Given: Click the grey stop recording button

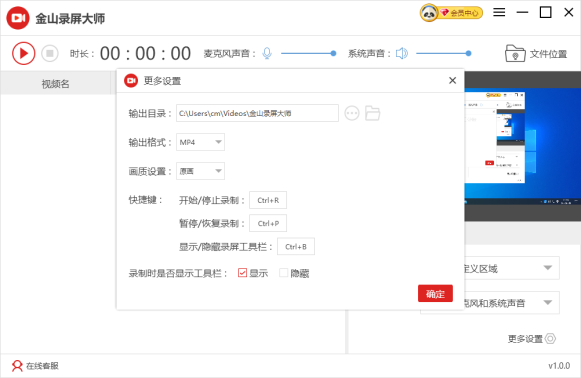Looking at the screenshot, I should (50, 53).
